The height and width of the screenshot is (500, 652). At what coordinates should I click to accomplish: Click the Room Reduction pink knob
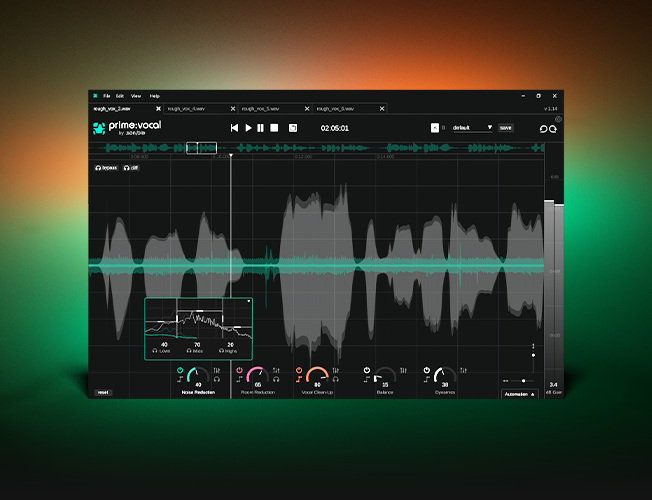(x=258, y=374)
